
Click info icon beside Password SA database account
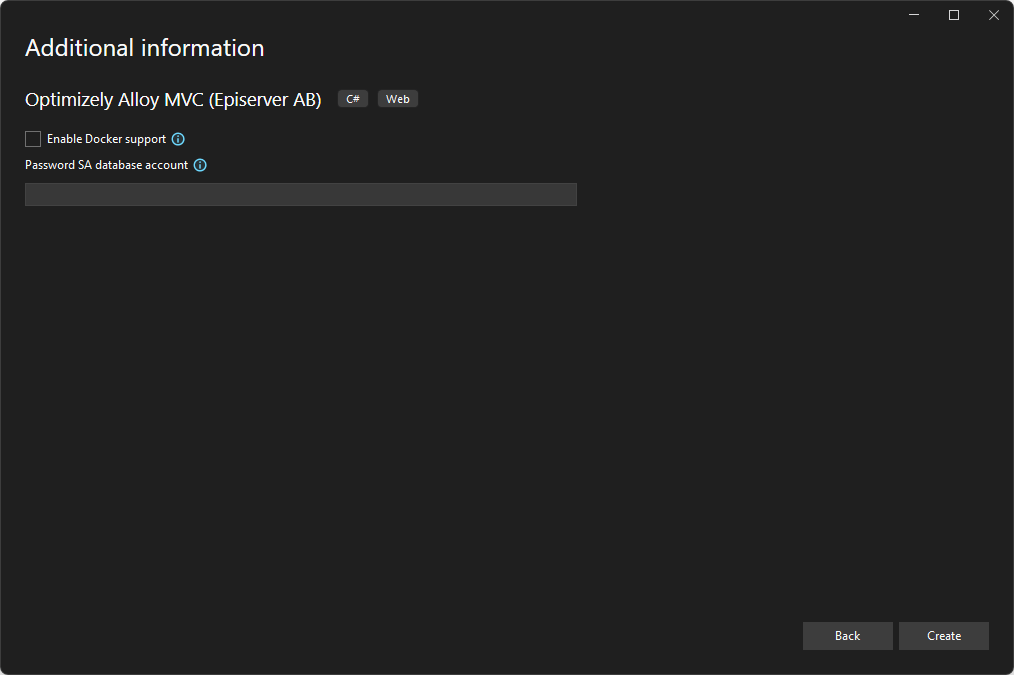pyautogui.click(x=200, y=165)
